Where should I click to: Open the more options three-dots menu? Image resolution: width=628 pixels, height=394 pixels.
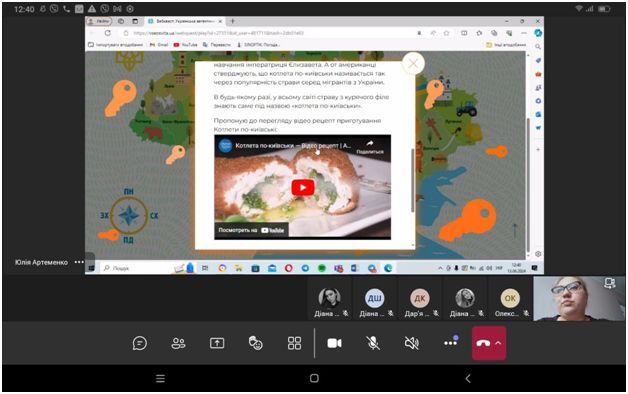[451, 343]
